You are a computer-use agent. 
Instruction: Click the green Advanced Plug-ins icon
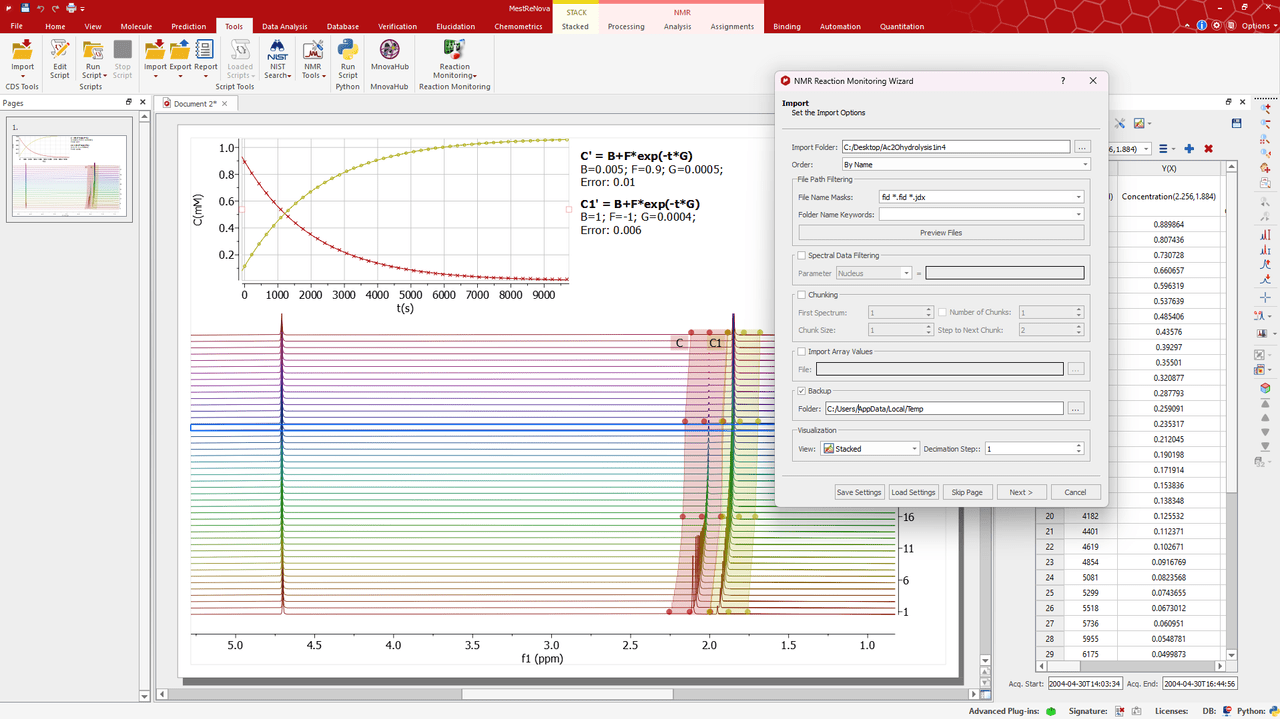tap(1049, 711)
